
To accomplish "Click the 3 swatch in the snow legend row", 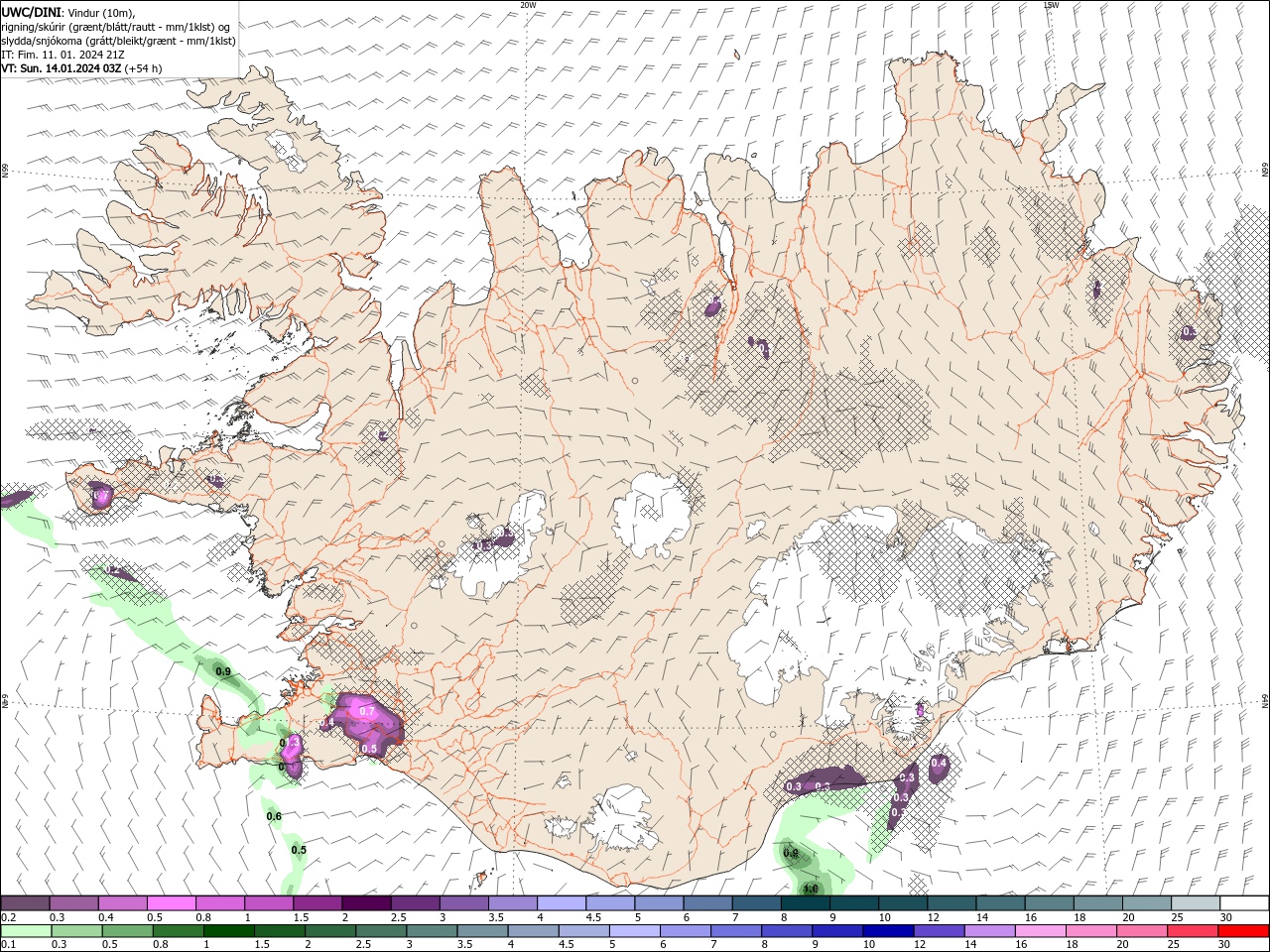I will click(463, 903).
